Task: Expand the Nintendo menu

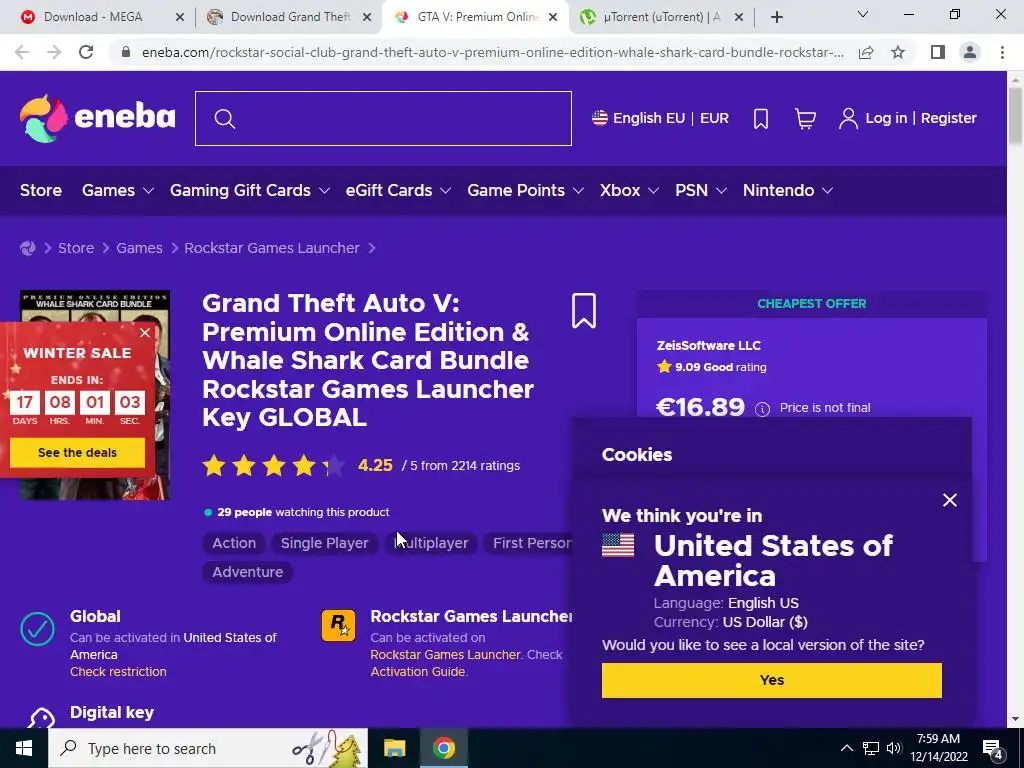Action: (788, 191)
